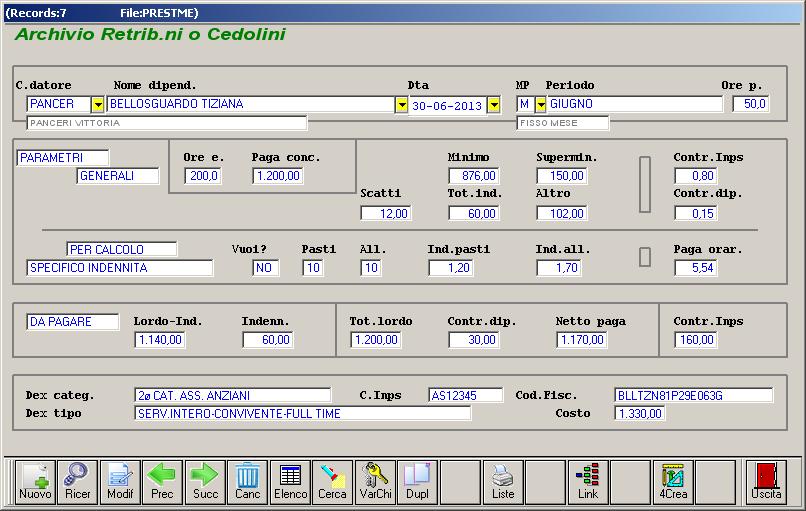Click the FISSO MESE greyed field
Viewport: 806px width, 511px height.
click(563, 123)
